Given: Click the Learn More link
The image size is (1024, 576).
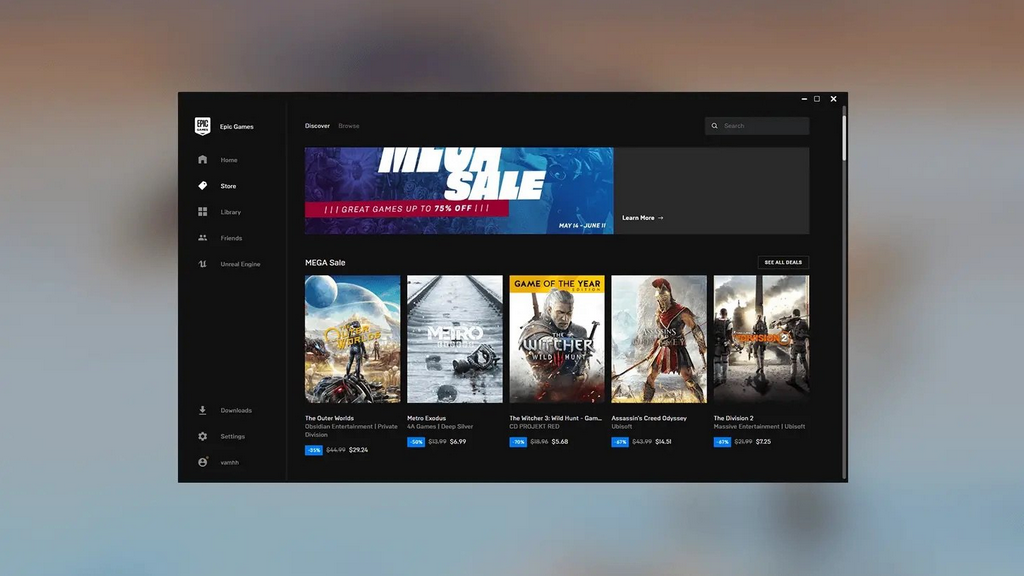Looking at the screenshot, I should [643, 218].
